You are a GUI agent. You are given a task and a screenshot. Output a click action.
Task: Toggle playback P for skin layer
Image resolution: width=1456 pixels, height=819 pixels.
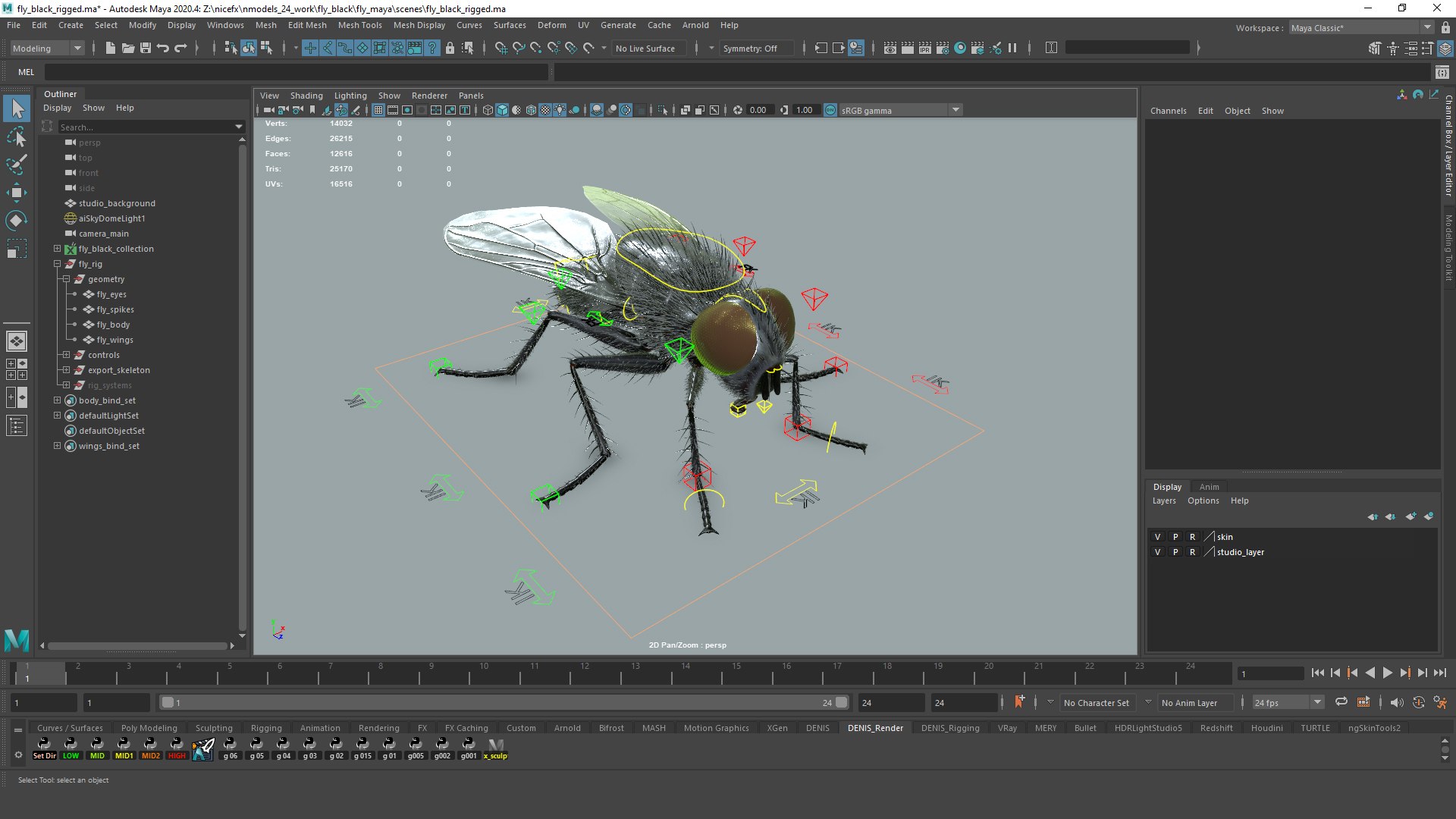pyautogui.click(x=1175, y=537)
